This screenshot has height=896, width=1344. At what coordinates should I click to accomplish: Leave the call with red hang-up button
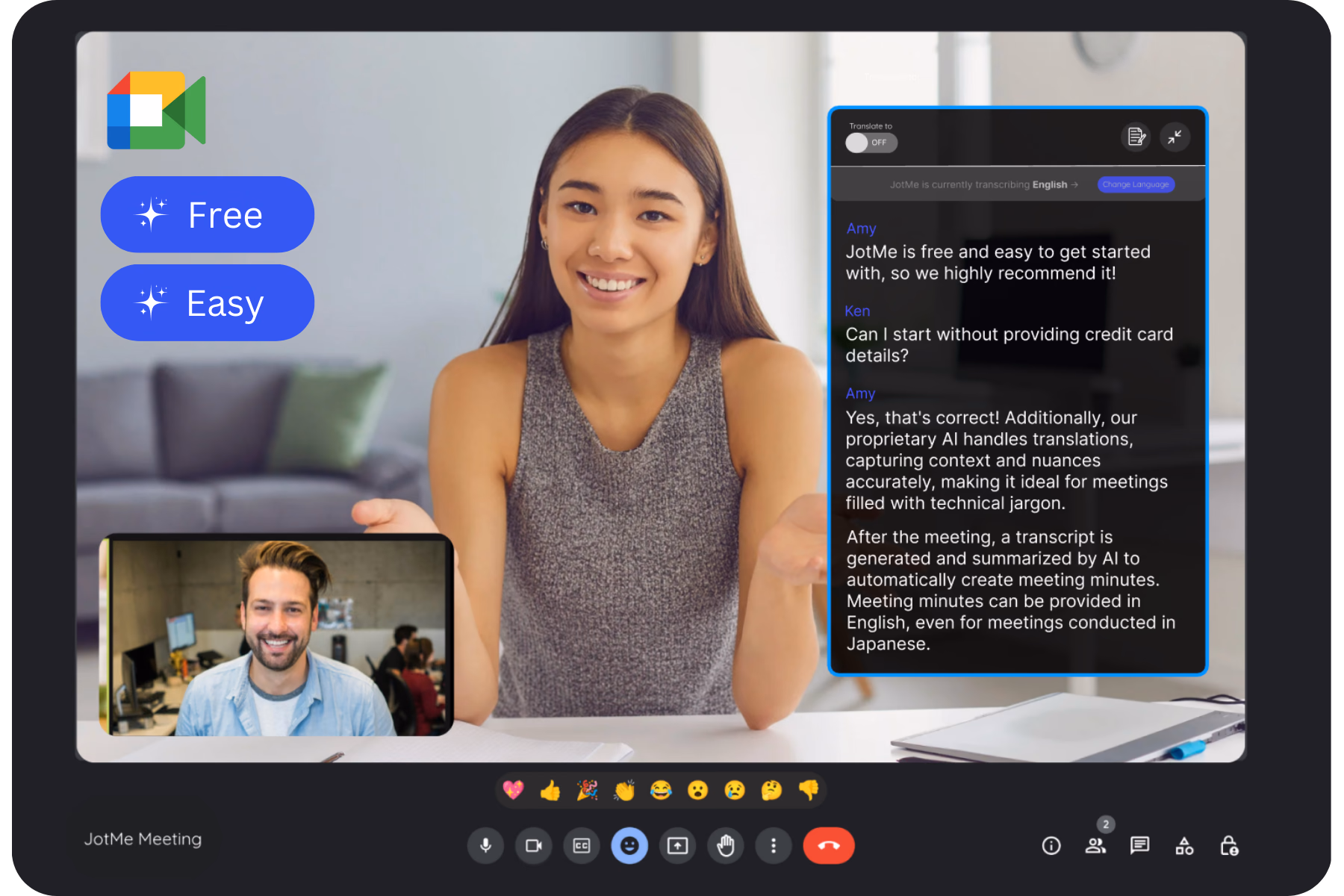pyautogui.click(x=829, y=846)
